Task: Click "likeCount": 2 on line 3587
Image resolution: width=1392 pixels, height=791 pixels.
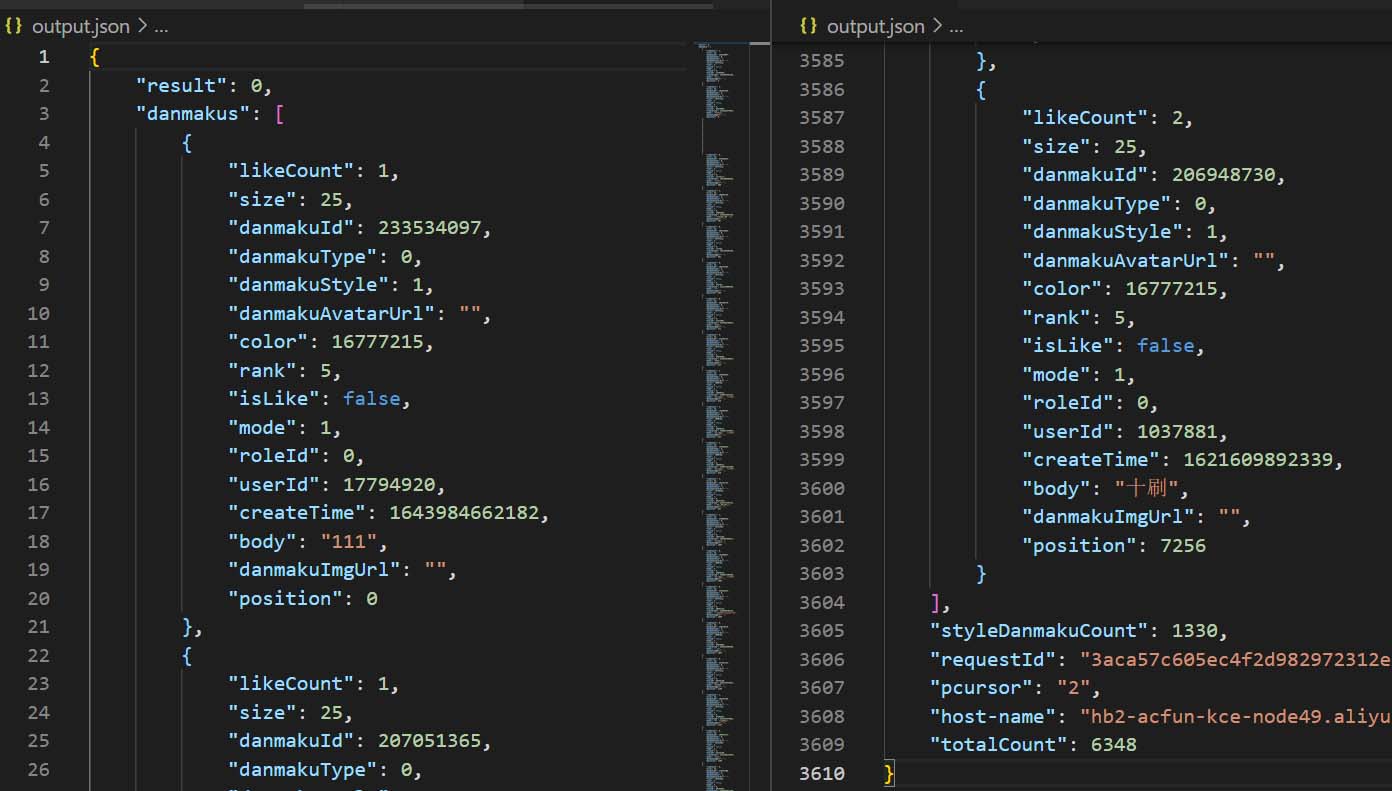Action: click(1102, 118)
